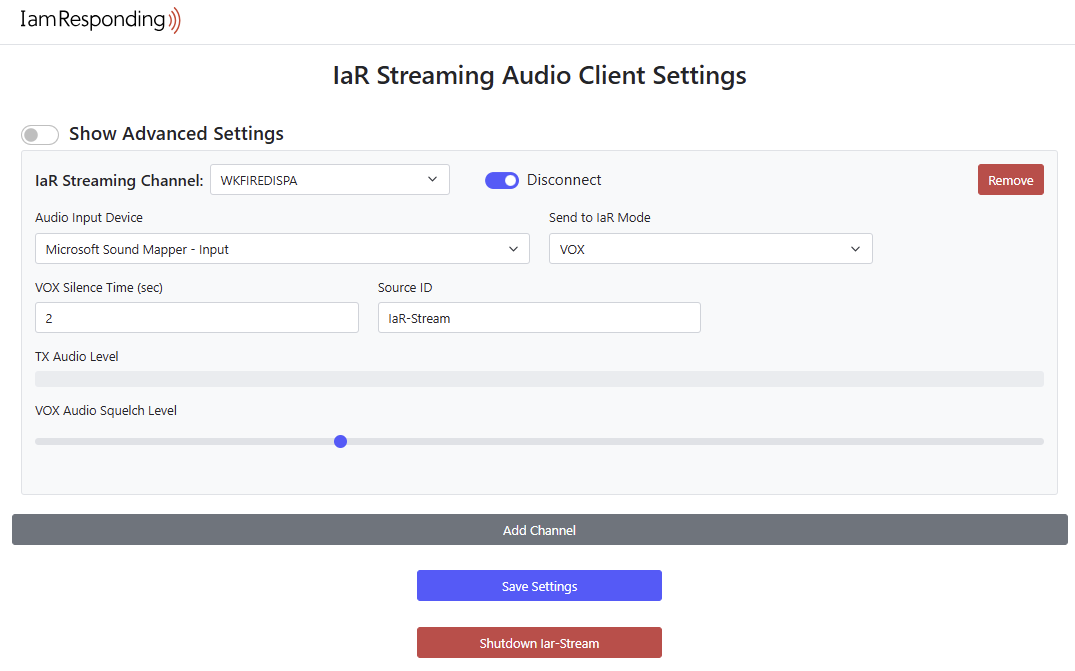Click the 'VOX Audio Squelch Level' label

pos(106,411)
